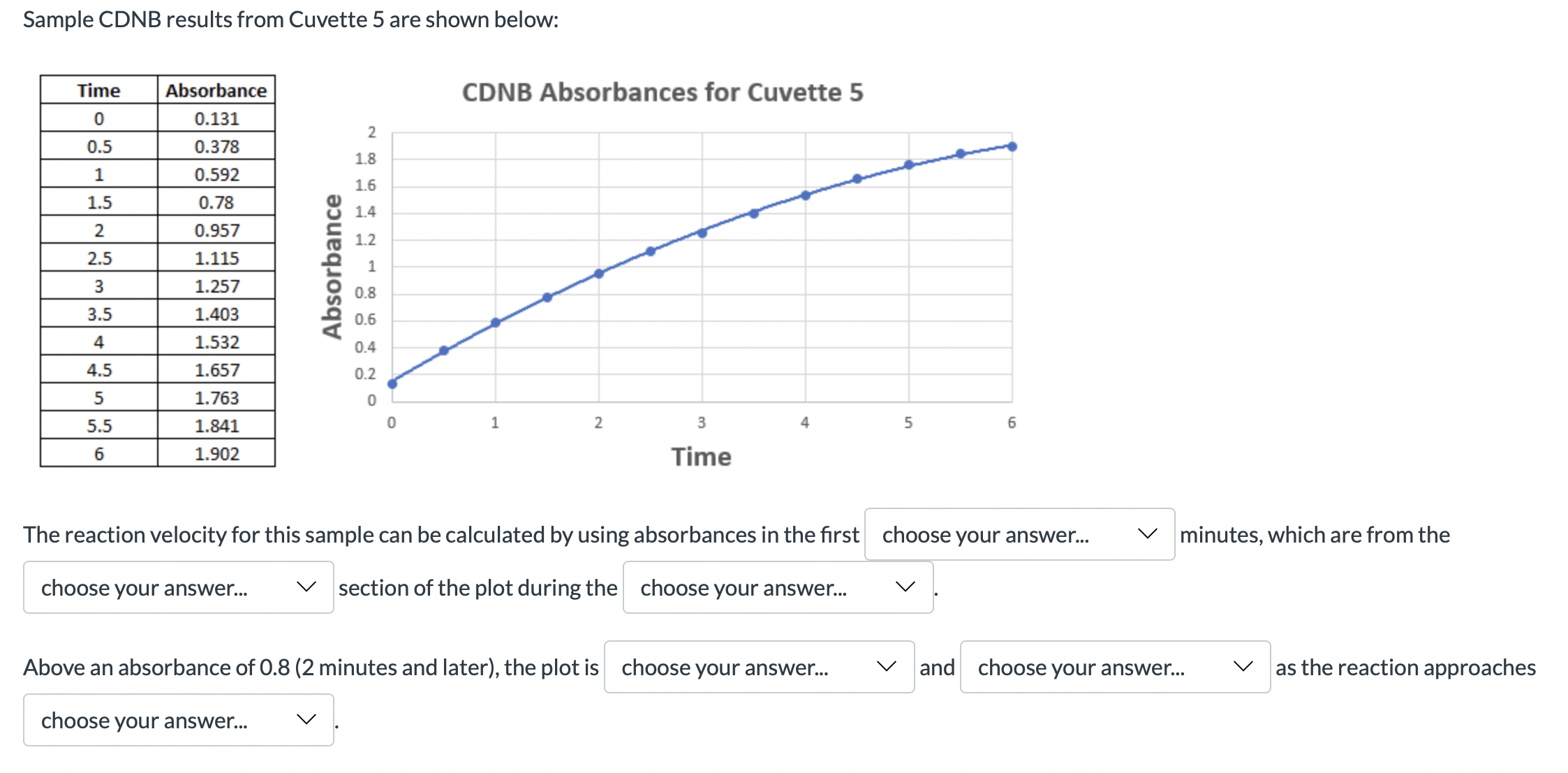Click the value 1.902 in the table
This screenshot has height=773, width=1568.
pos(218,453)
